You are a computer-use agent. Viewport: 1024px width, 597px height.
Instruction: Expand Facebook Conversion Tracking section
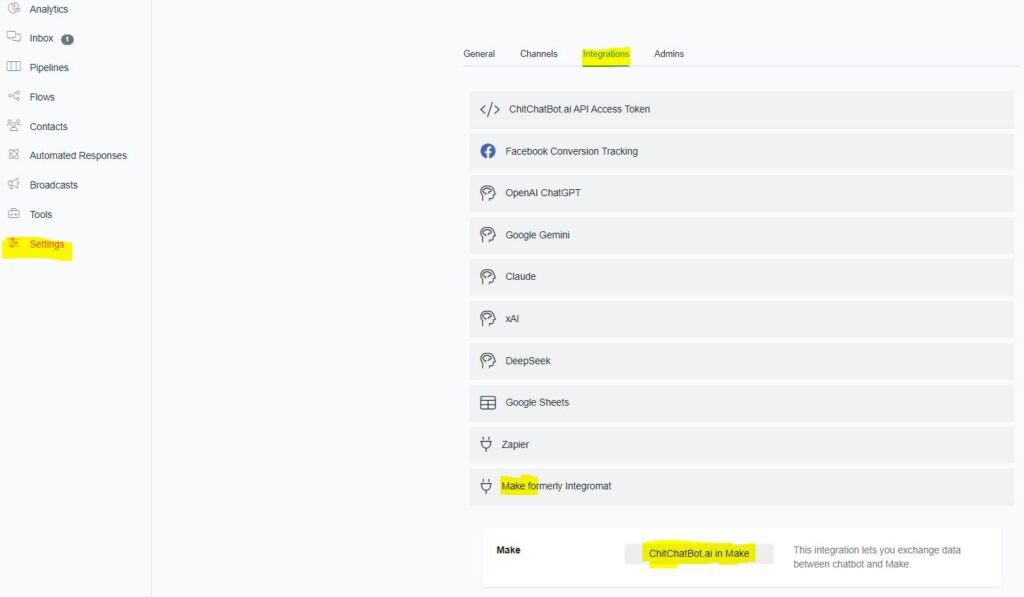pos(741,152)
